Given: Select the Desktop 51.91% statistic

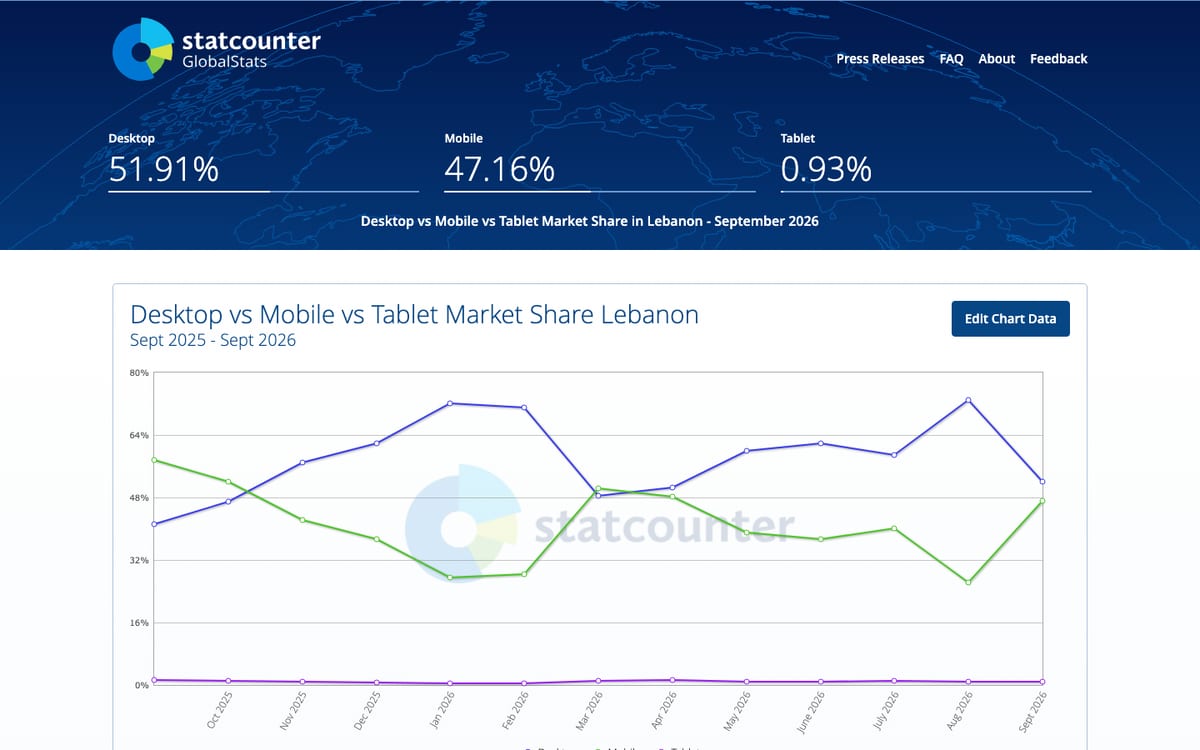Looking at the screenshot, I should [x=263, y=161].
